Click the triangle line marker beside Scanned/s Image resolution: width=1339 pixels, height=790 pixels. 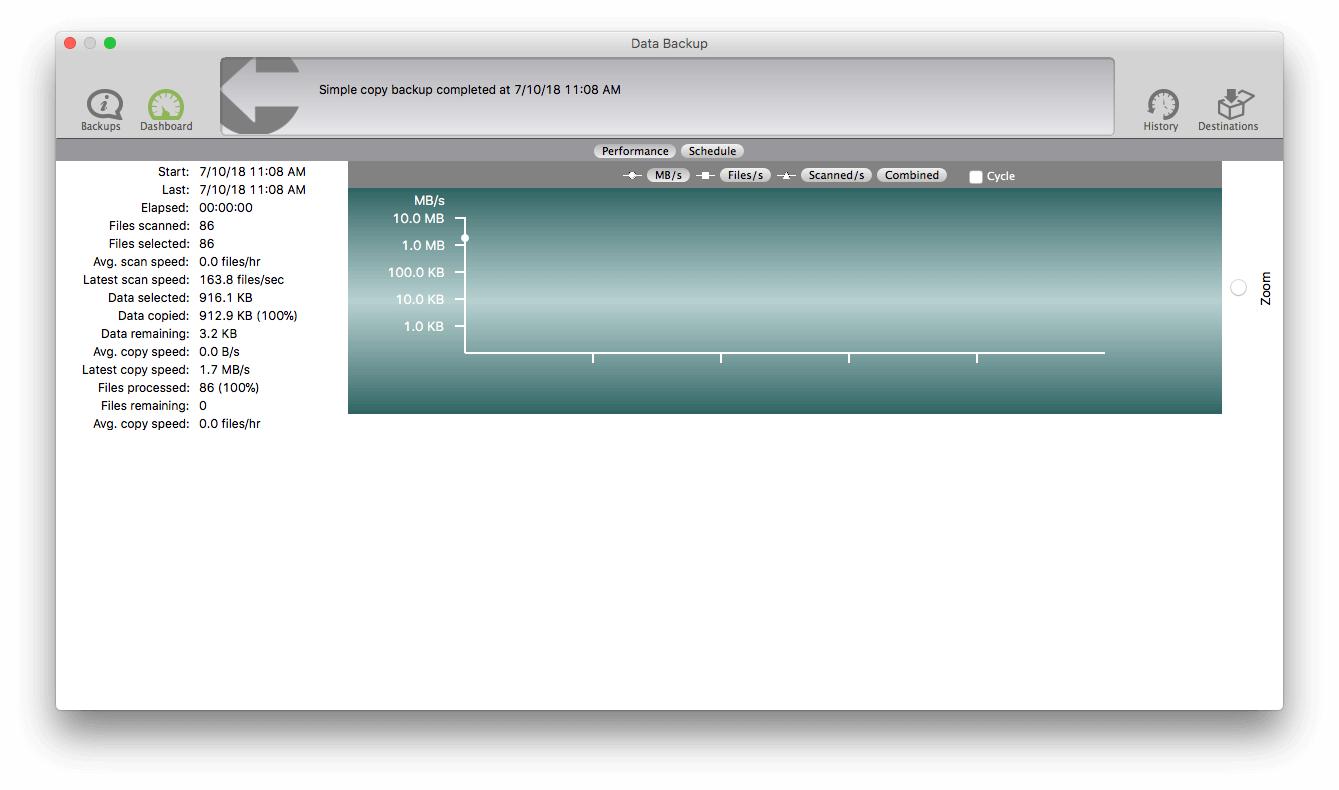click(786, 176)
